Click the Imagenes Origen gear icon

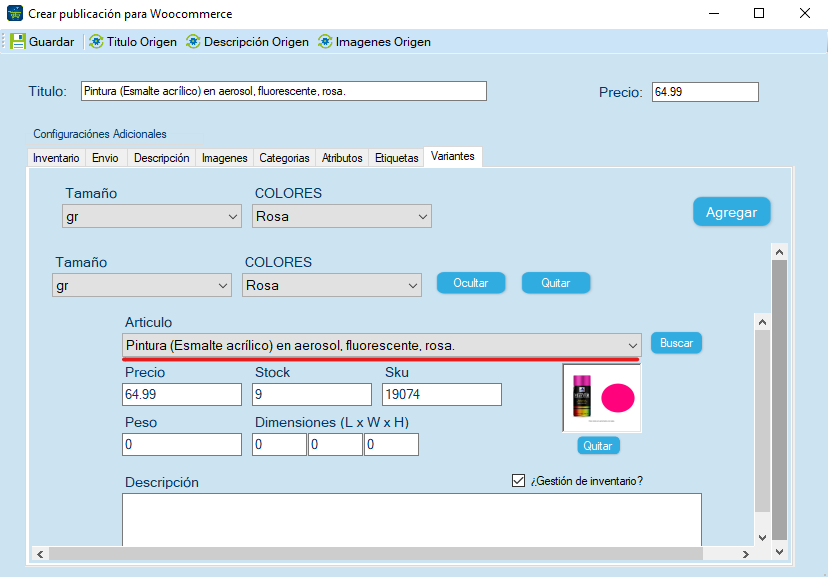325,42
